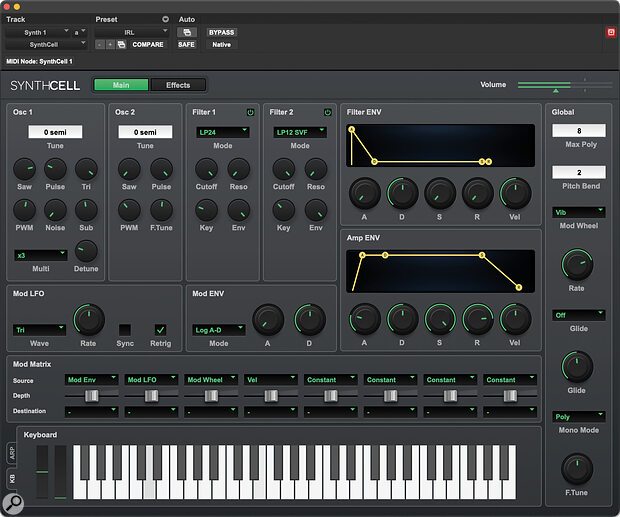Click the Osc 1 Sub knob
Screen dimensions: 620x517
coord(86,210)
